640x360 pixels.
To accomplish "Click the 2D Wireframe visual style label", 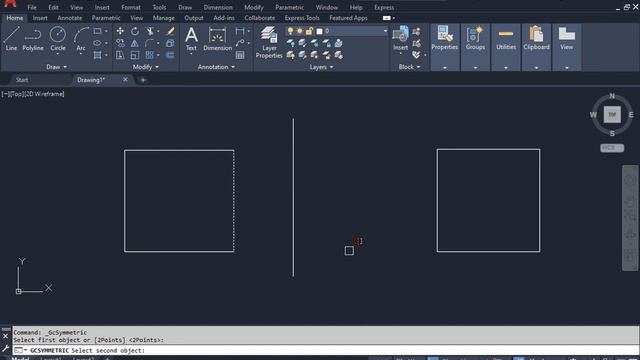I will 45,94.
